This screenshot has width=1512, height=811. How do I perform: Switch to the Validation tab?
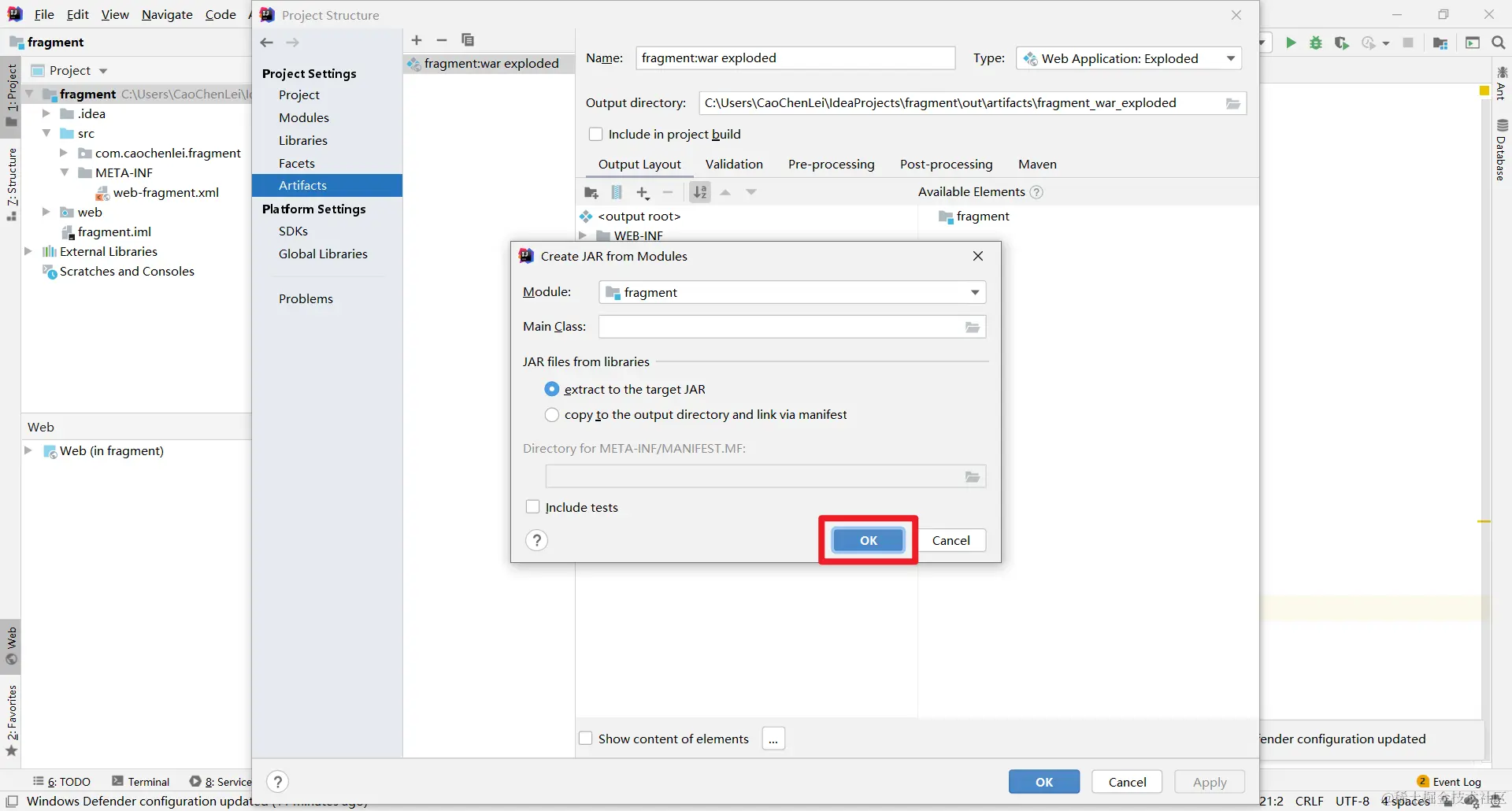(x=734, y=164)
